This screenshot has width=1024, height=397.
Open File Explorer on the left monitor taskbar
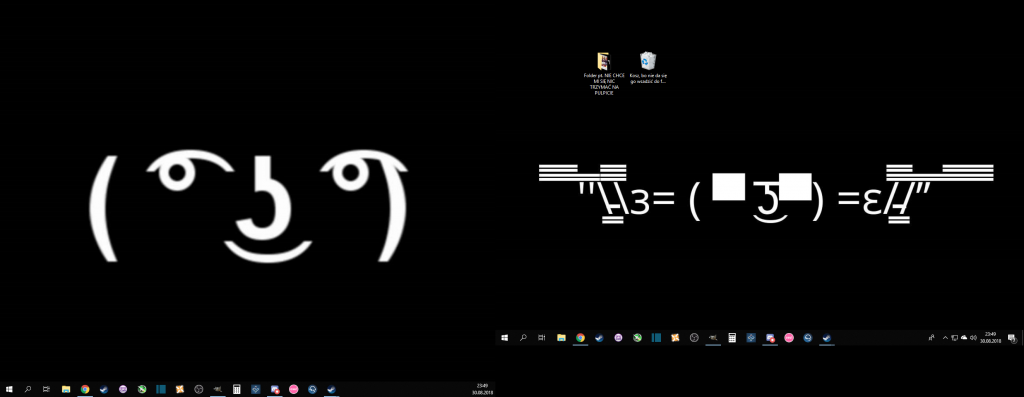pyautogui.click(x=66, y=389)
